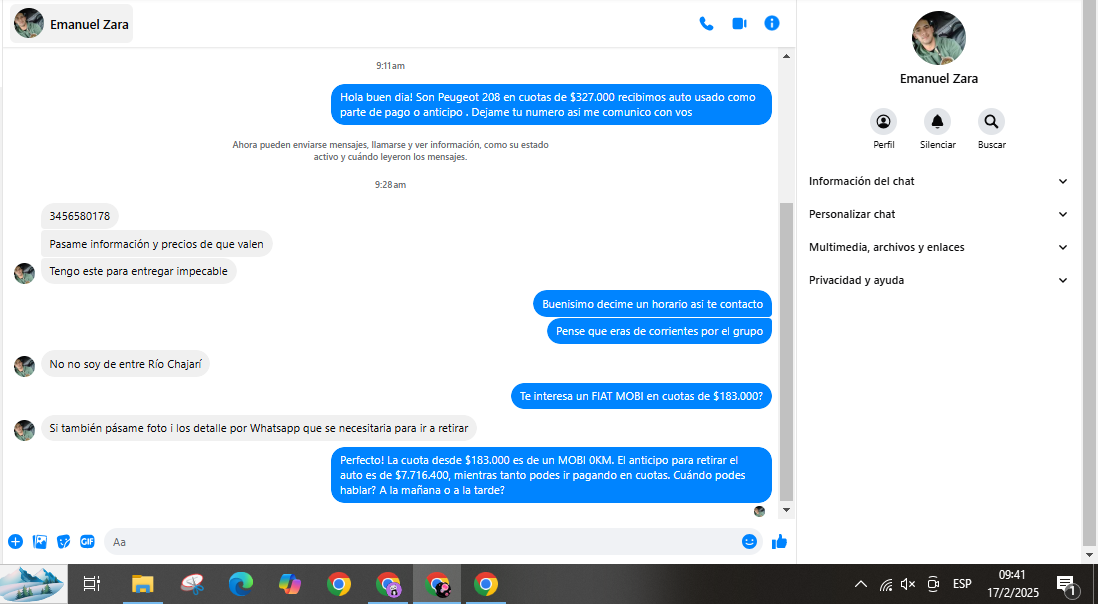Image resolution: width=1098 pixels, height=604 pixels.
Task: Expand Personalizar chat section
Action: [x=938, y=214]
